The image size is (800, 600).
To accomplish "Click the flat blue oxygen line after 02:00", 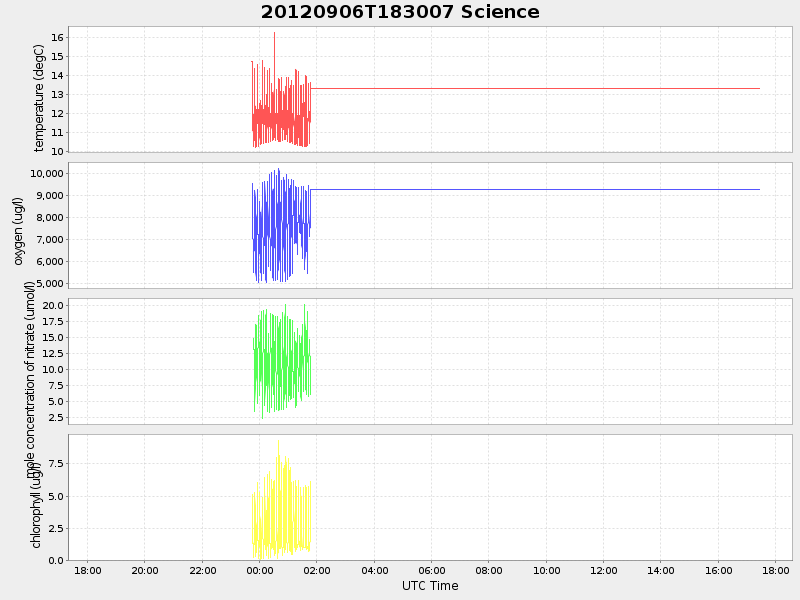I will tap(535, 189).
